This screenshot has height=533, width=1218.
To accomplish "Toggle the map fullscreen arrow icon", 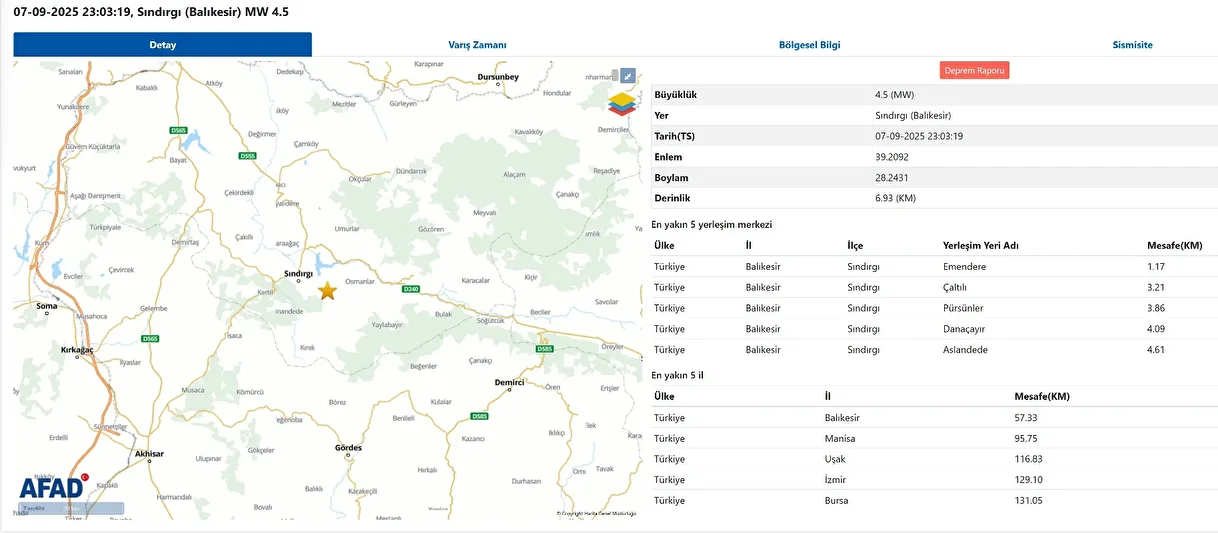I will 627,75.
